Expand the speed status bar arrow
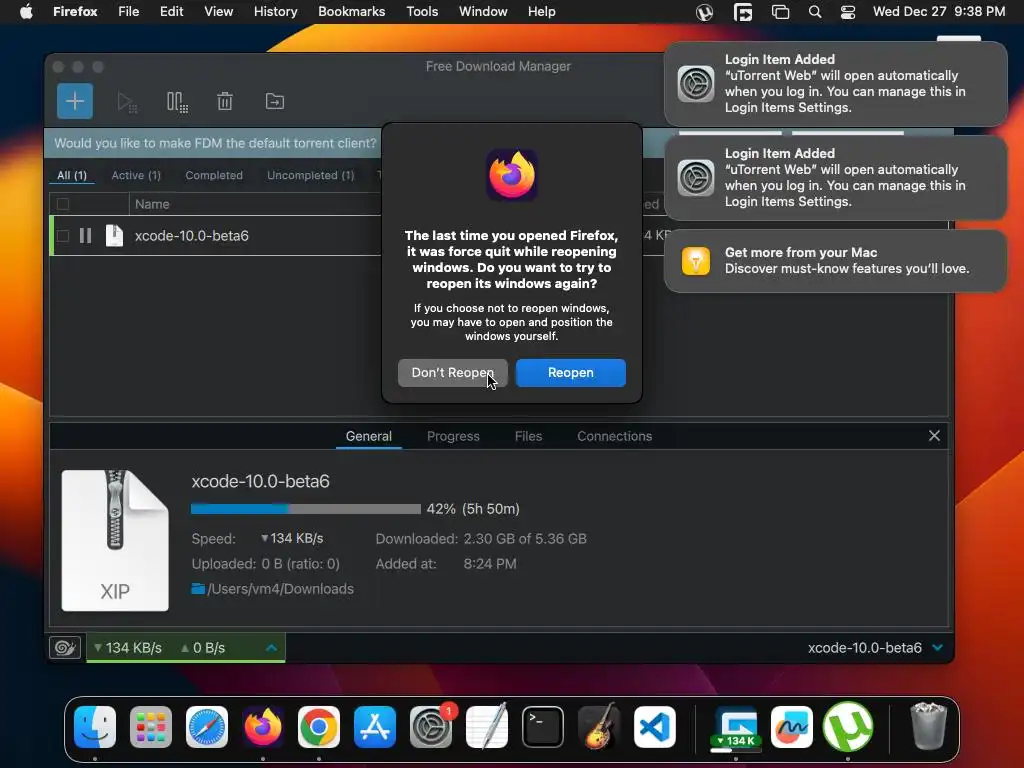 click(x=272, y=648)
